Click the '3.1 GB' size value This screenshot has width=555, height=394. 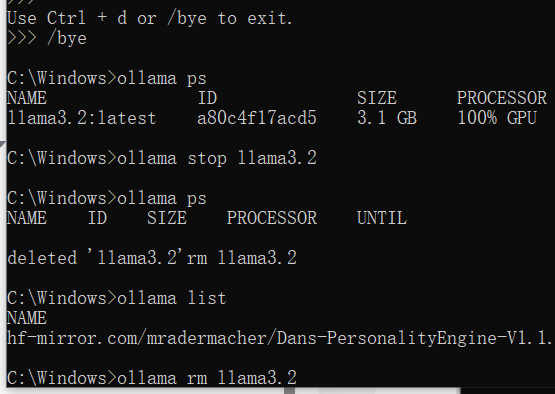tap(387, 118)
